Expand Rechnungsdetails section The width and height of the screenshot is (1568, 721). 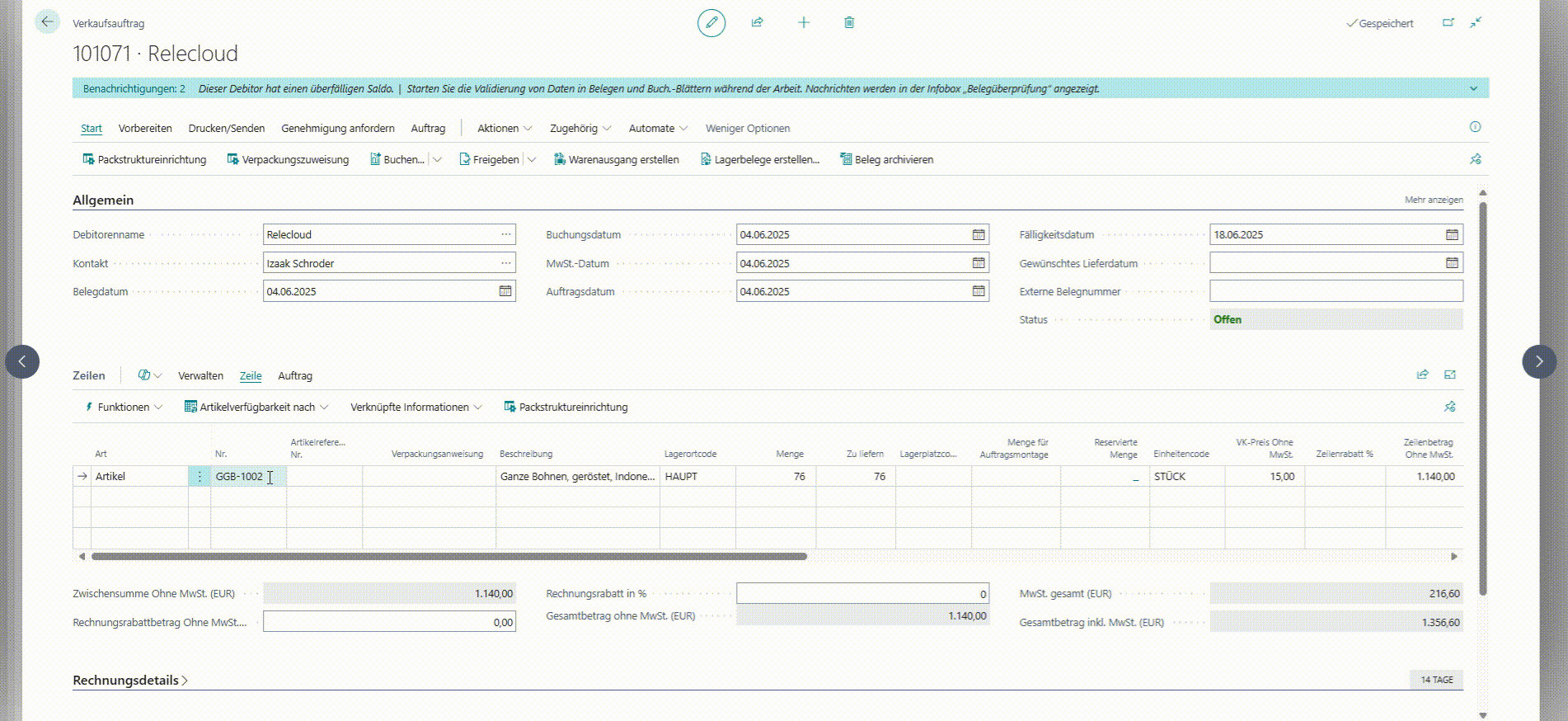tap(130, 681)
